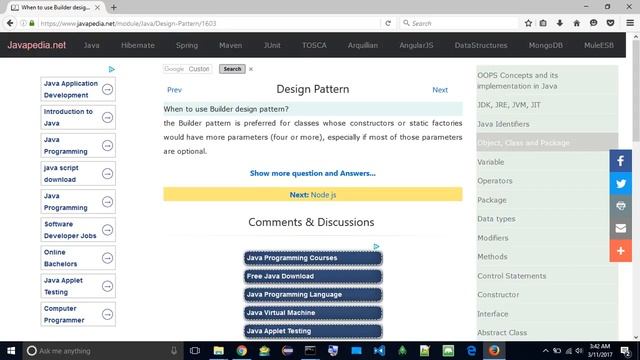Expand the Software Developer Jobs ad arrow
The image size is (640, 360).
[x=107, y=230]
